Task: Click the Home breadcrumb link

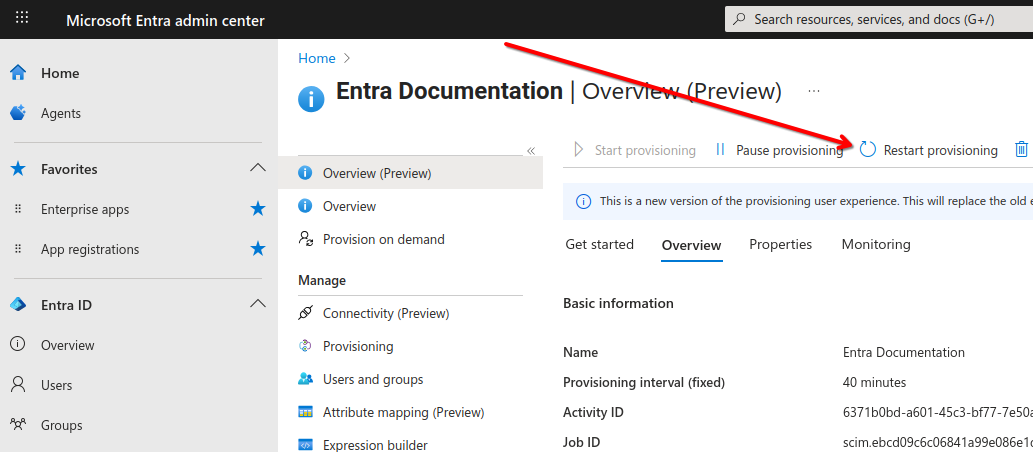Action: click(x=317, y=58)
